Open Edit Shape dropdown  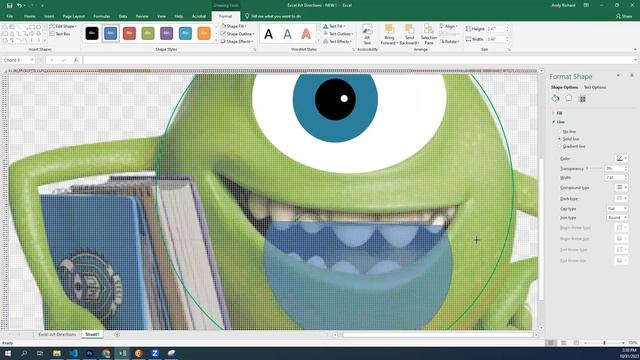coord(63,26)
